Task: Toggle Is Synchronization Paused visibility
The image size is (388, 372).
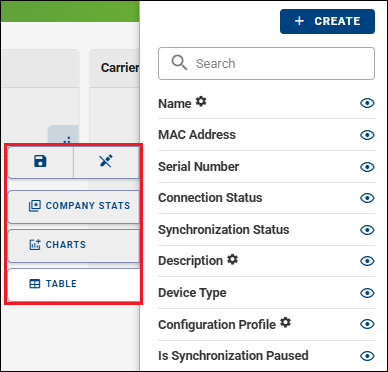Action: click(367, 356)
